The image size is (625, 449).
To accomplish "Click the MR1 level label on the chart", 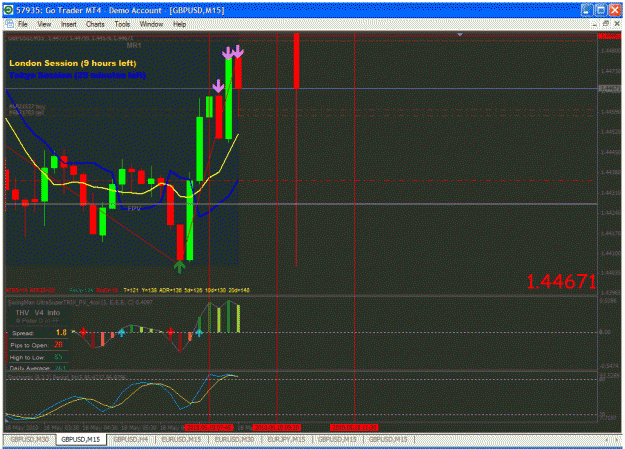I will [x=134, y=45].
